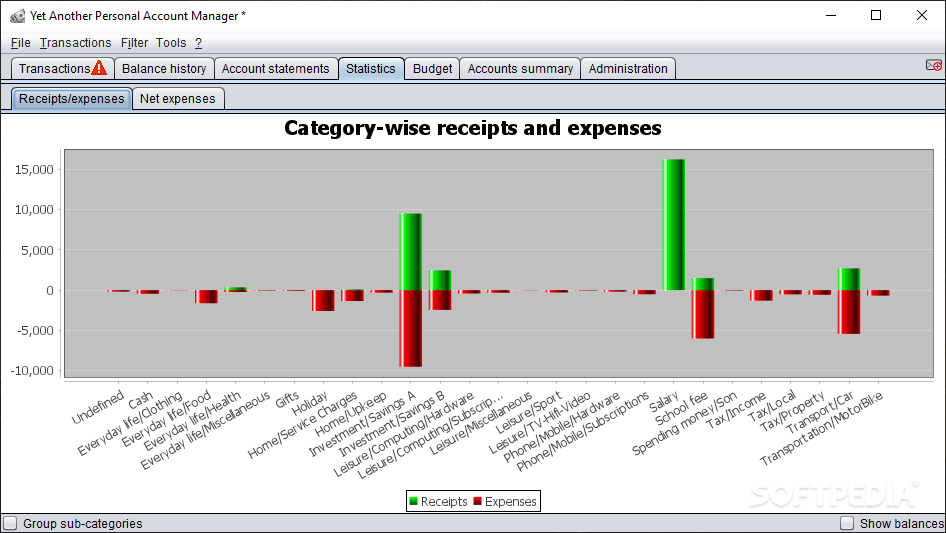Switch to the Administration tab
946x533 pixels.
click(628, 68)
